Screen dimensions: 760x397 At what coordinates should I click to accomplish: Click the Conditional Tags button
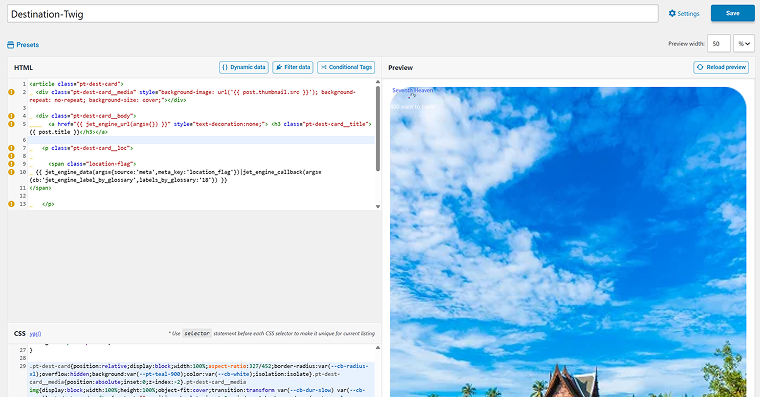(x=346, y=67)
